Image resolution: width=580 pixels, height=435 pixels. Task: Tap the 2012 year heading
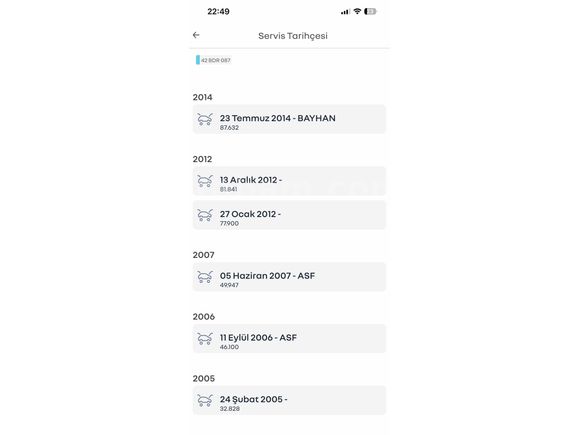tap(202, 159)
